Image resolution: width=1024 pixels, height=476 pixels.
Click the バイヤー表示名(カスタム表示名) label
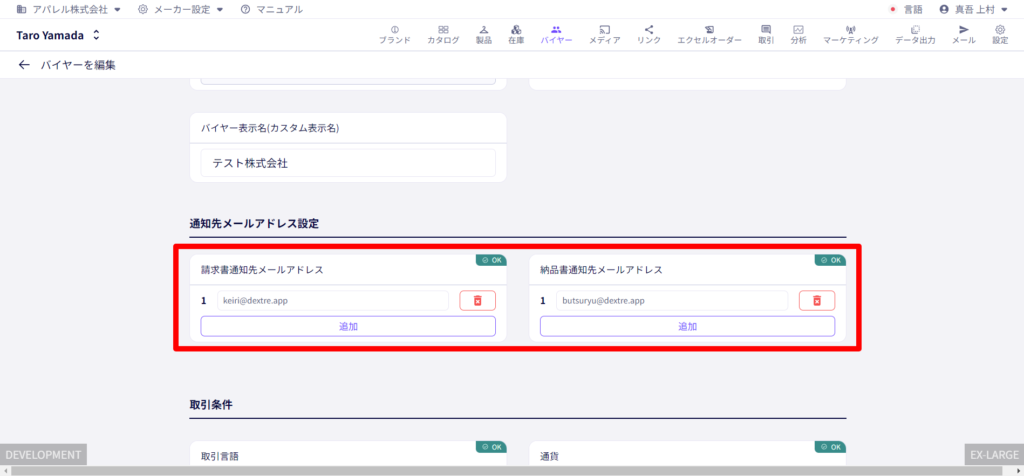[x=270, y=127]
